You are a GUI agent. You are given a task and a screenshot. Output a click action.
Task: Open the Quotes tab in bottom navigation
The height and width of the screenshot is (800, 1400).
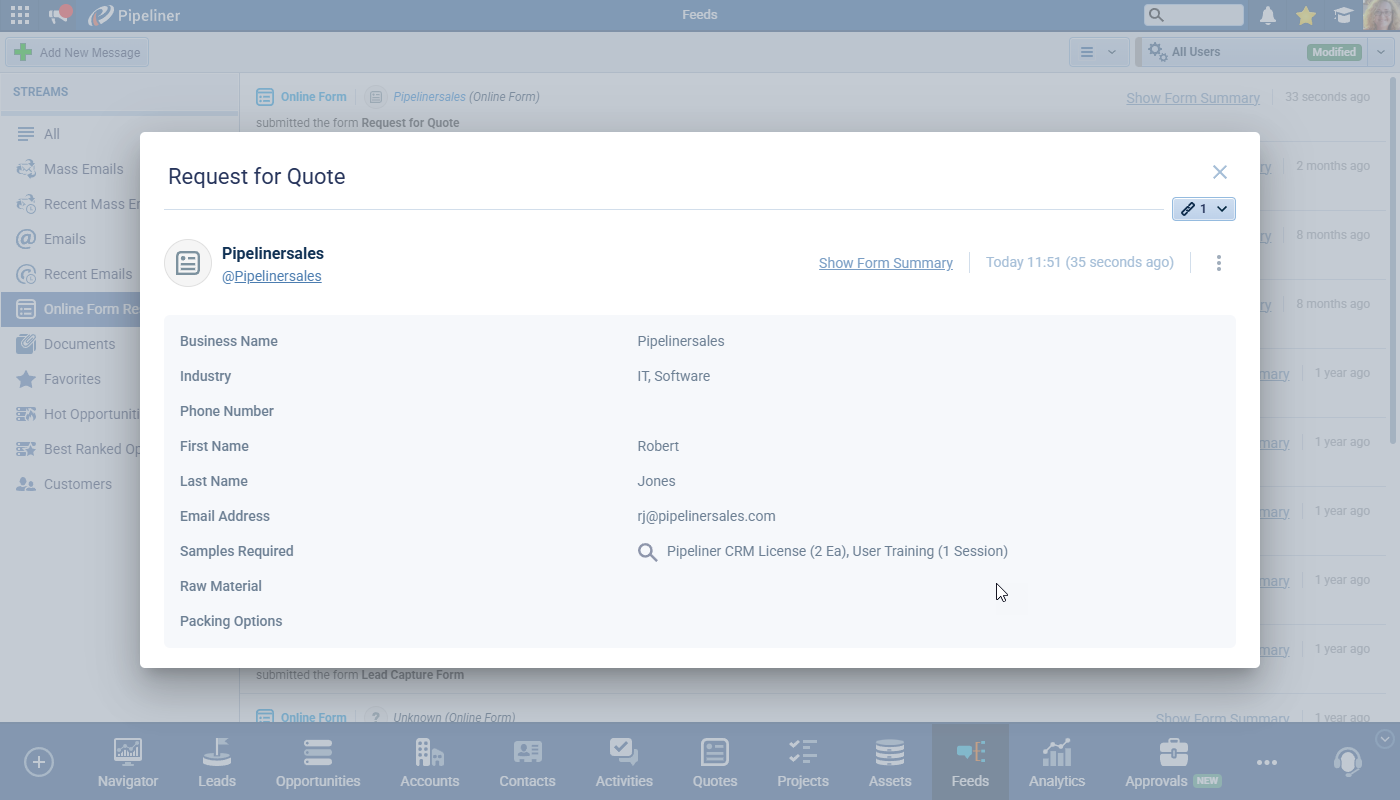click(714, 762)
